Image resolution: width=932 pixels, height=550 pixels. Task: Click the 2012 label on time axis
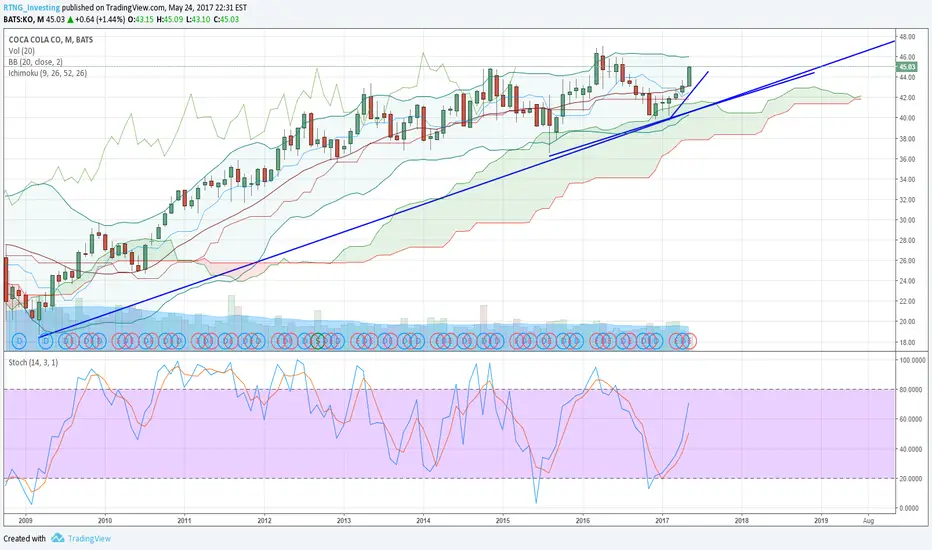click(x=265, y=521)
